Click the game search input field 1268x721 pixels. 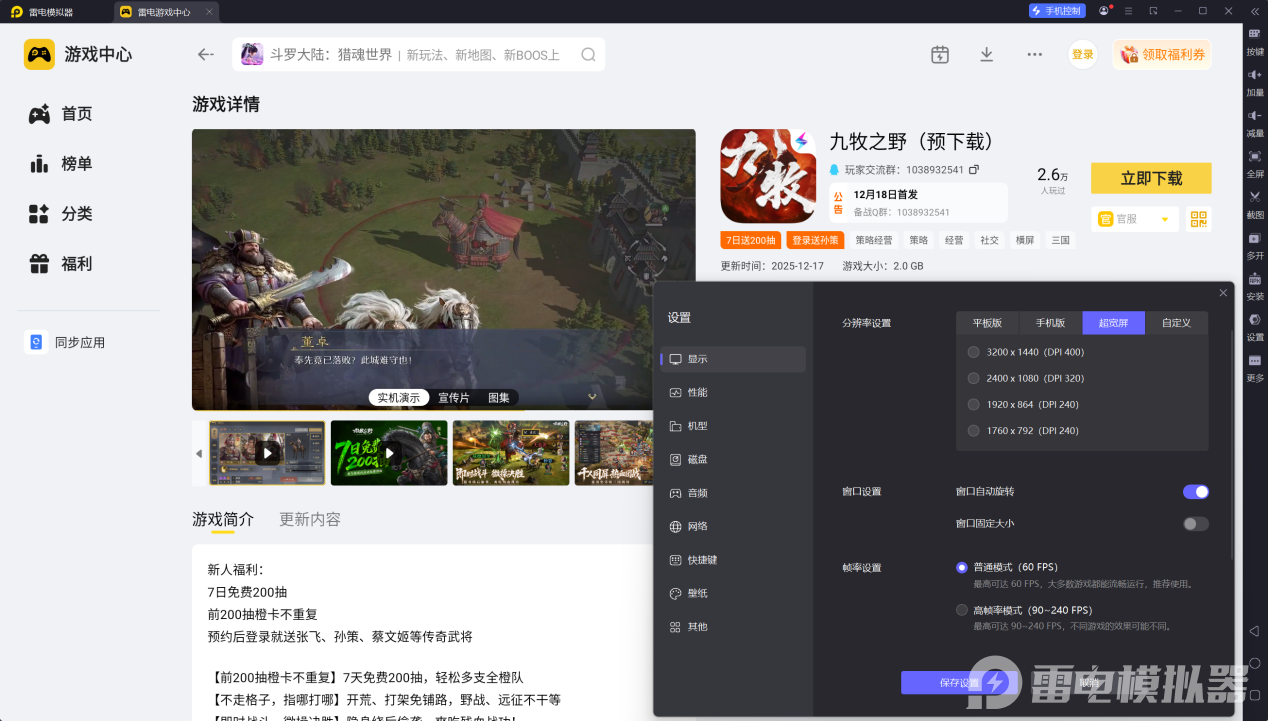pyautogui.click(x=419, y=55)
